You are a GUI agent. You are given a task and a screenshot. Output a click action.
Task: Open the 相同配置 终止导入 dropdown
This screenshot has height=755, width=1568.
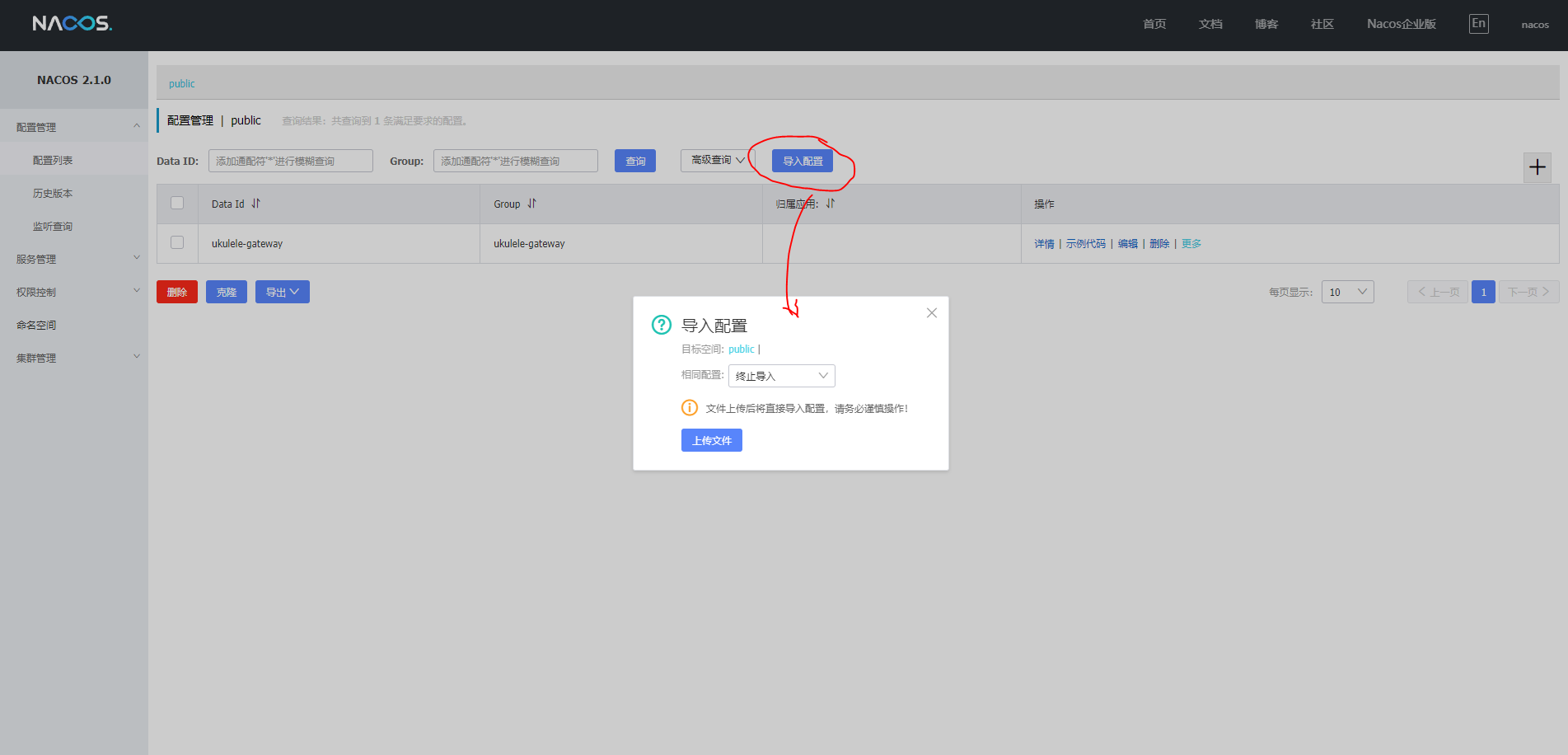click(x=782, y=376)
